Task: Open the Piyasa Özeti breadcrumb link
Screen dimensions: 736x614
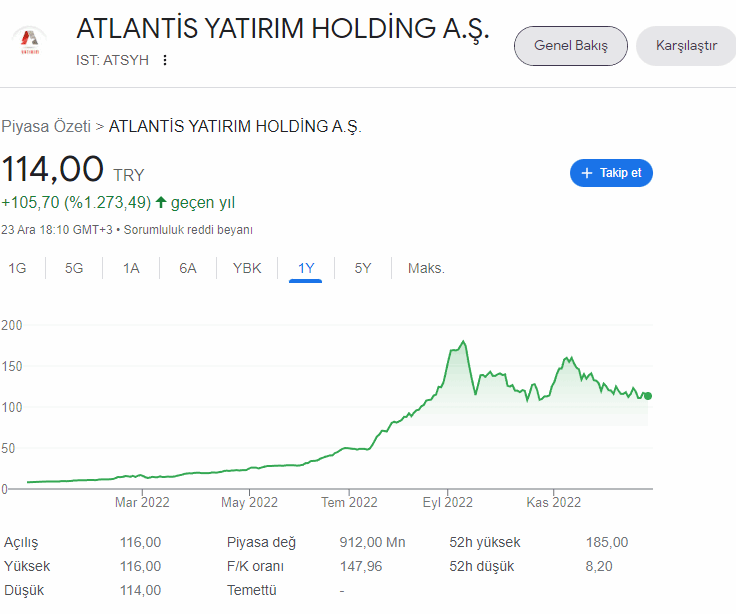Action: [x=45, y=127]
